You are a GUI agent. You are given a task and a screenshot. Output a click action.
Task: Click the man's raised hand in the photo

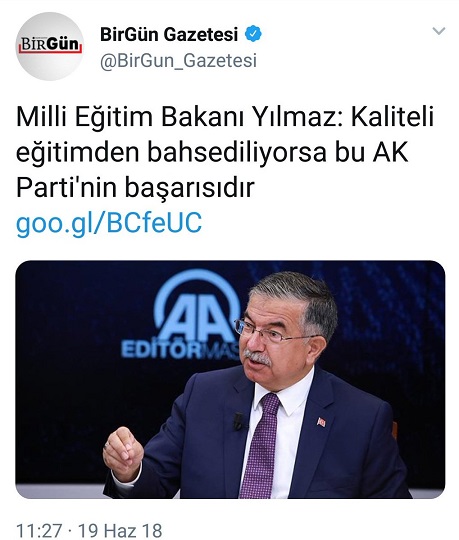point(123,453)
